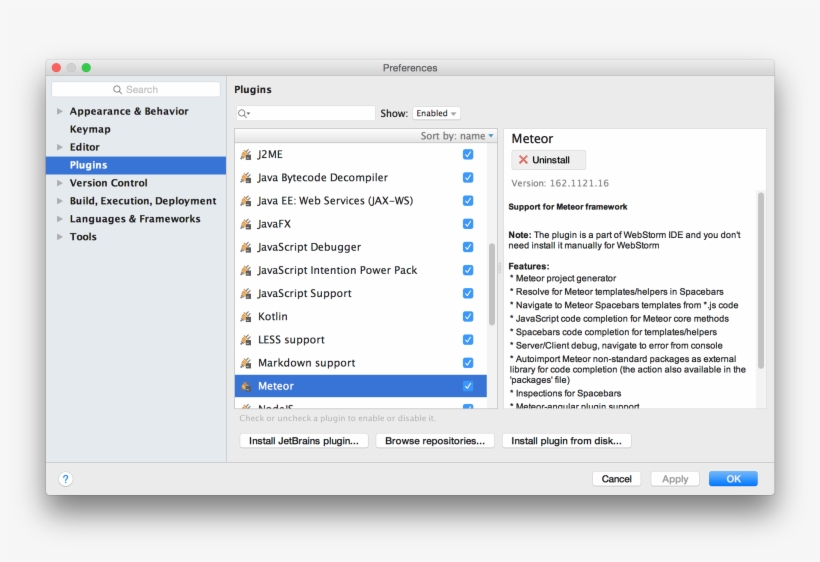Expand Build, Execution, Deployment arrow
The height and width of the screenshot is (562, 820).
click(x=60, y=201)
